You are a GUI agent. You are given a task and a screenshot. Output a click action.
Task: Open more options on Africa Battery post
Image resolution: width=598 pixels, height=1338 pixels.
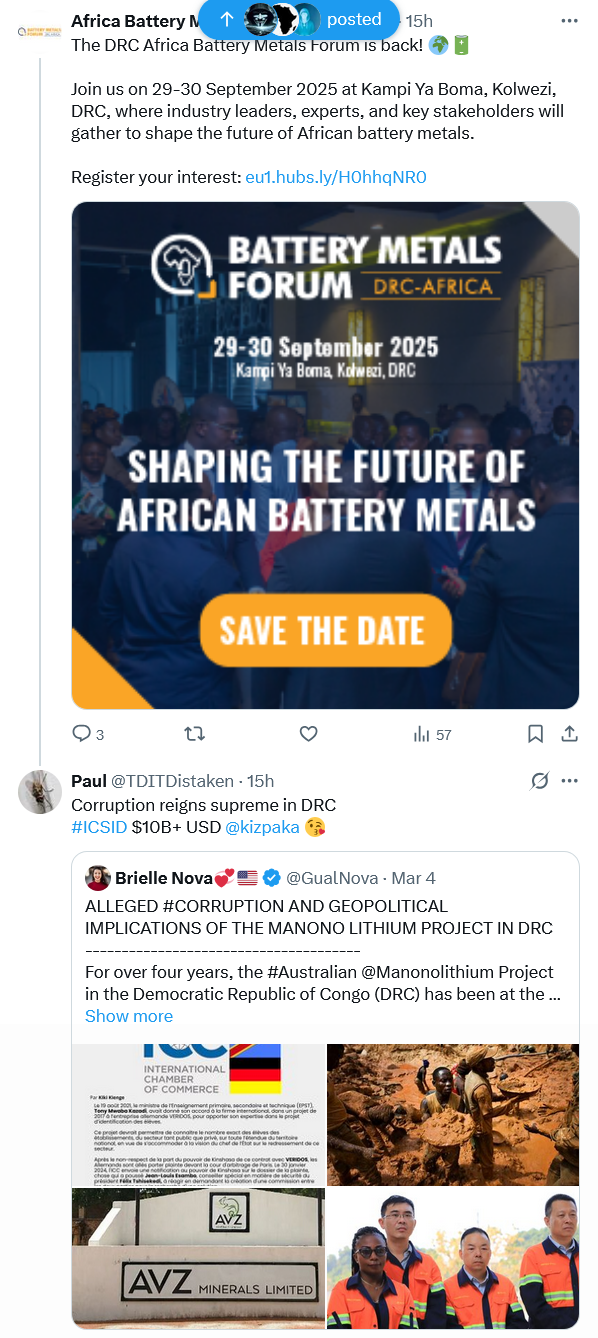coord(569,21)
